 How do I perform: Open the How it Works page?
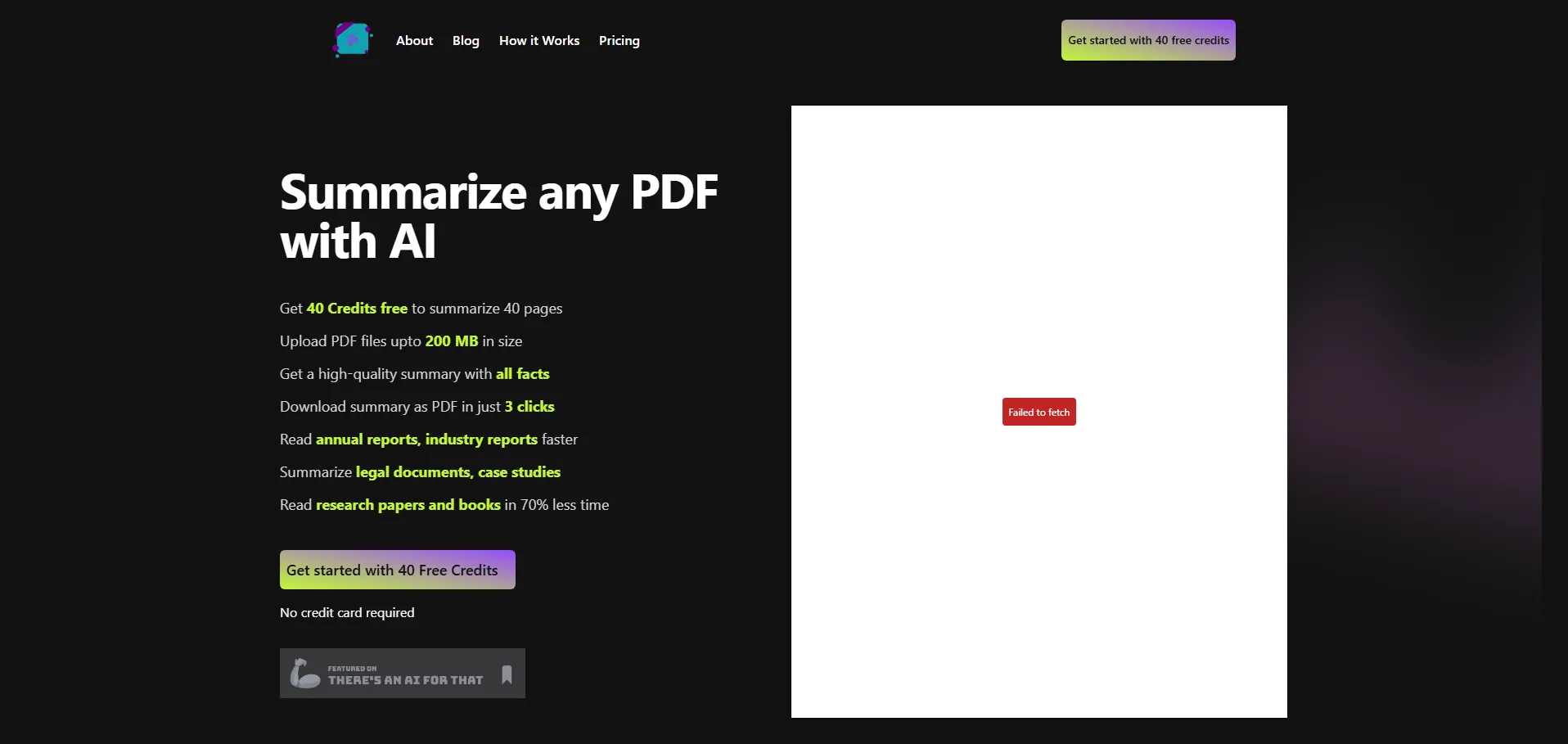click(x=538, y=41)
